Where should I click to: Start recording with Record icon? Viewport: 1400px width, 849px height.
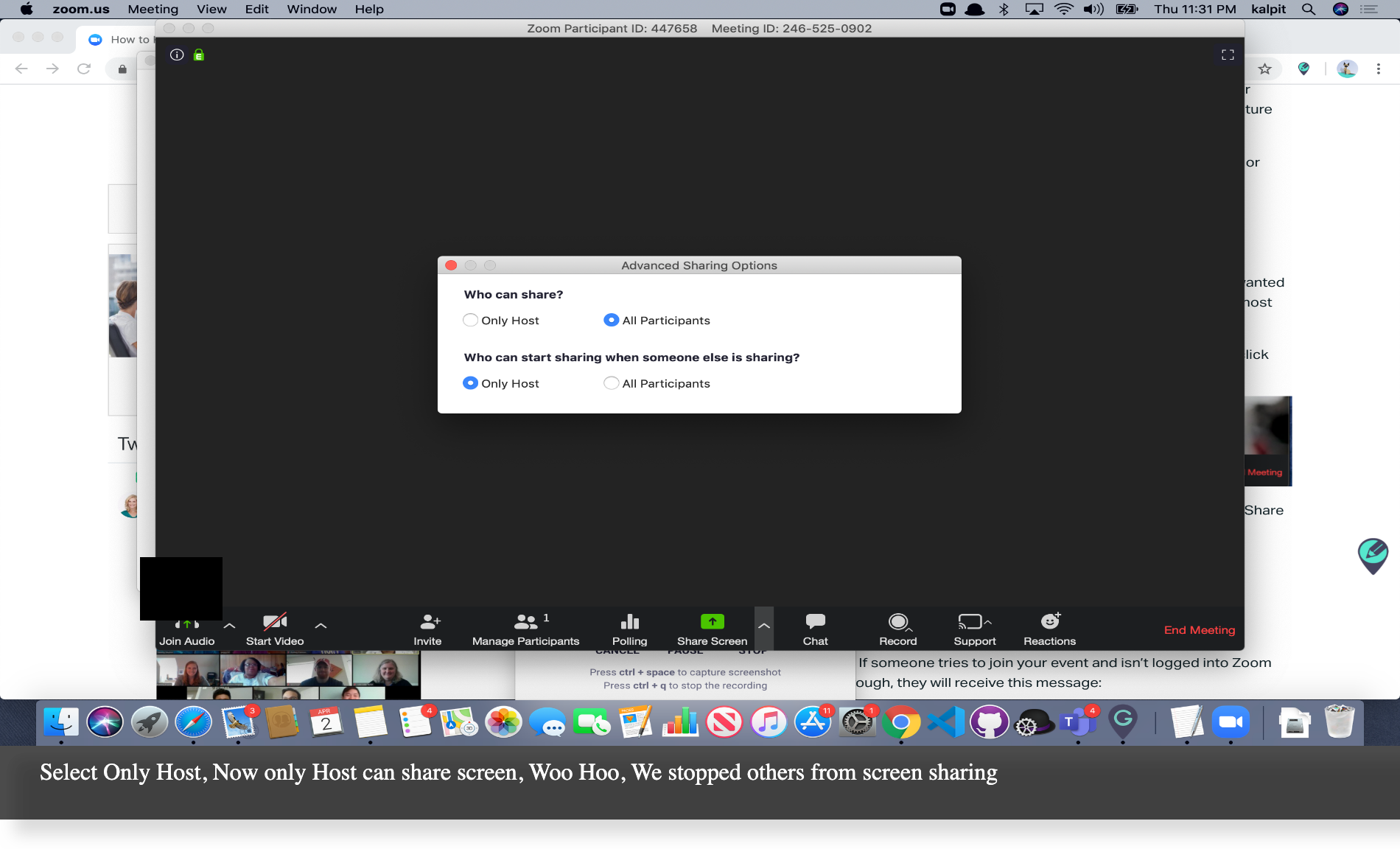pyautogui.click(x=897, y=623)
